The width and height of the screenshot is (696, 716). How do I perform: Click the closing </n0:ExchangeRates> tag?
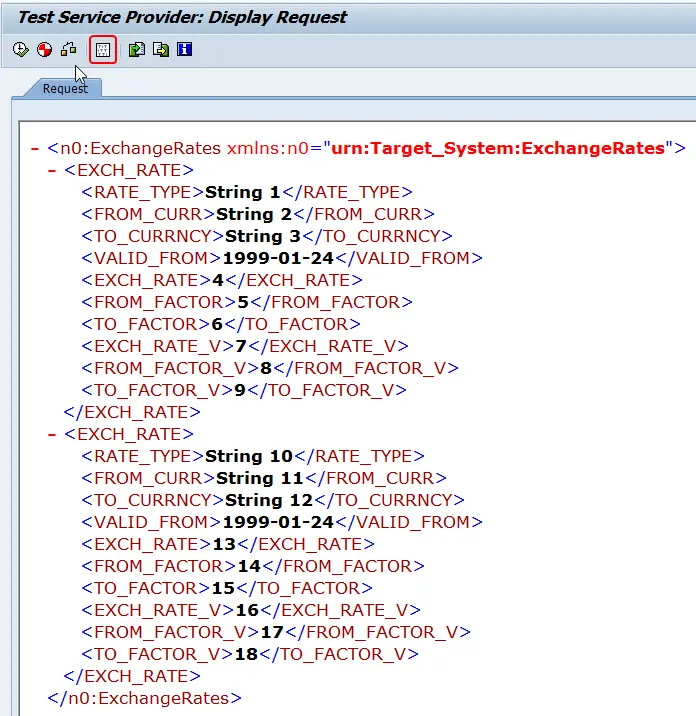coord(144,698)
